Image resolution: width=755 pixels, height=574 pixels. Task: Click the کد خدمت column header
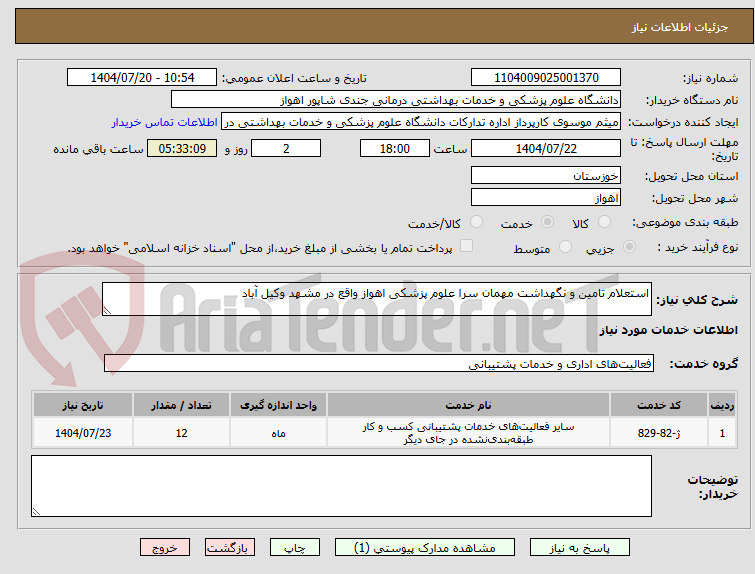click(x=659, y=405)
